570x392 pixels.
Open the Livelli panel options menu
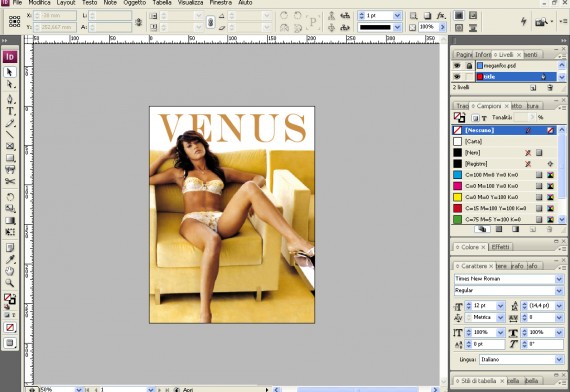click(562, 56)
